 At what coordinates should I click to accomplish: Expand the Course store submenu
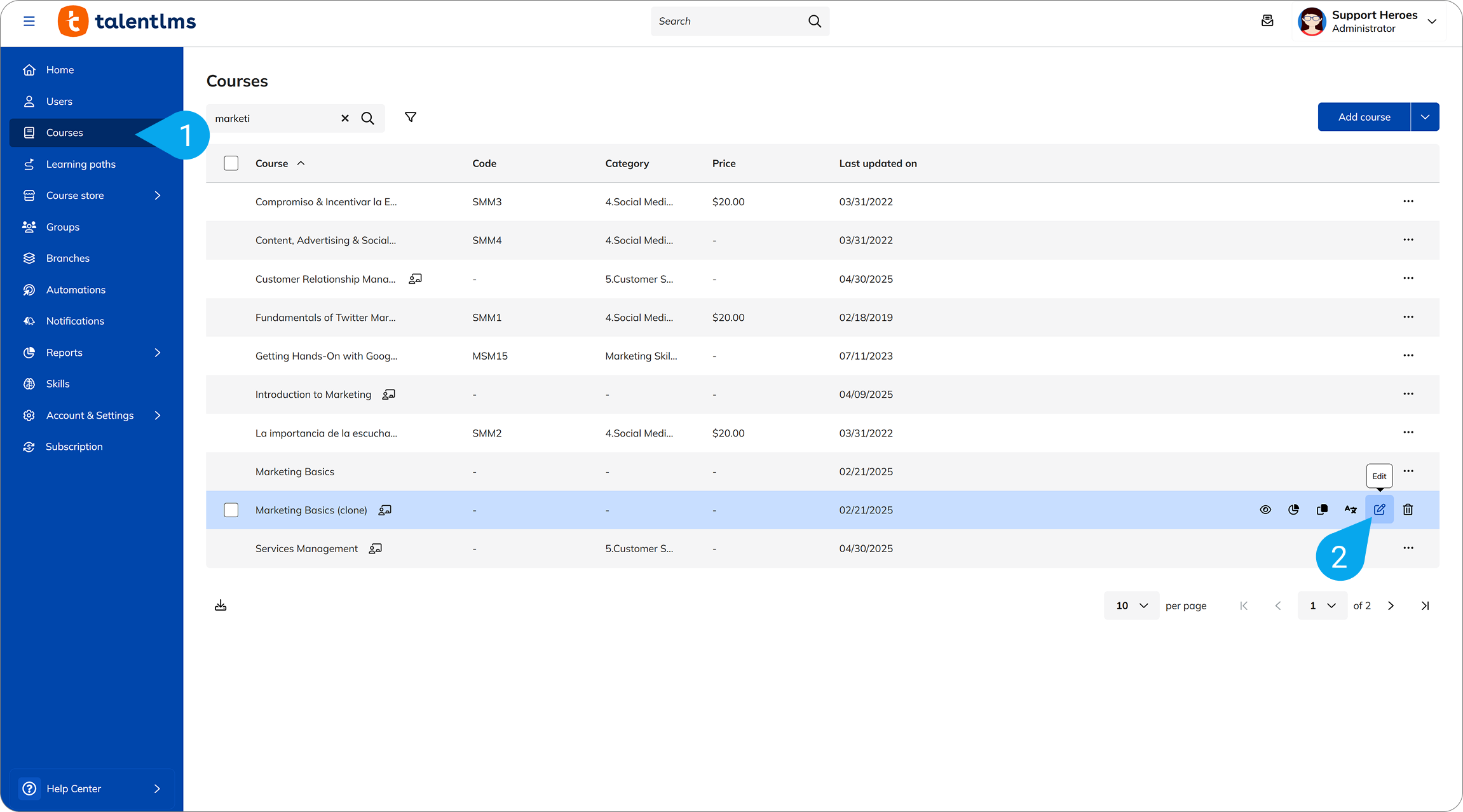(x=158, y=195)
